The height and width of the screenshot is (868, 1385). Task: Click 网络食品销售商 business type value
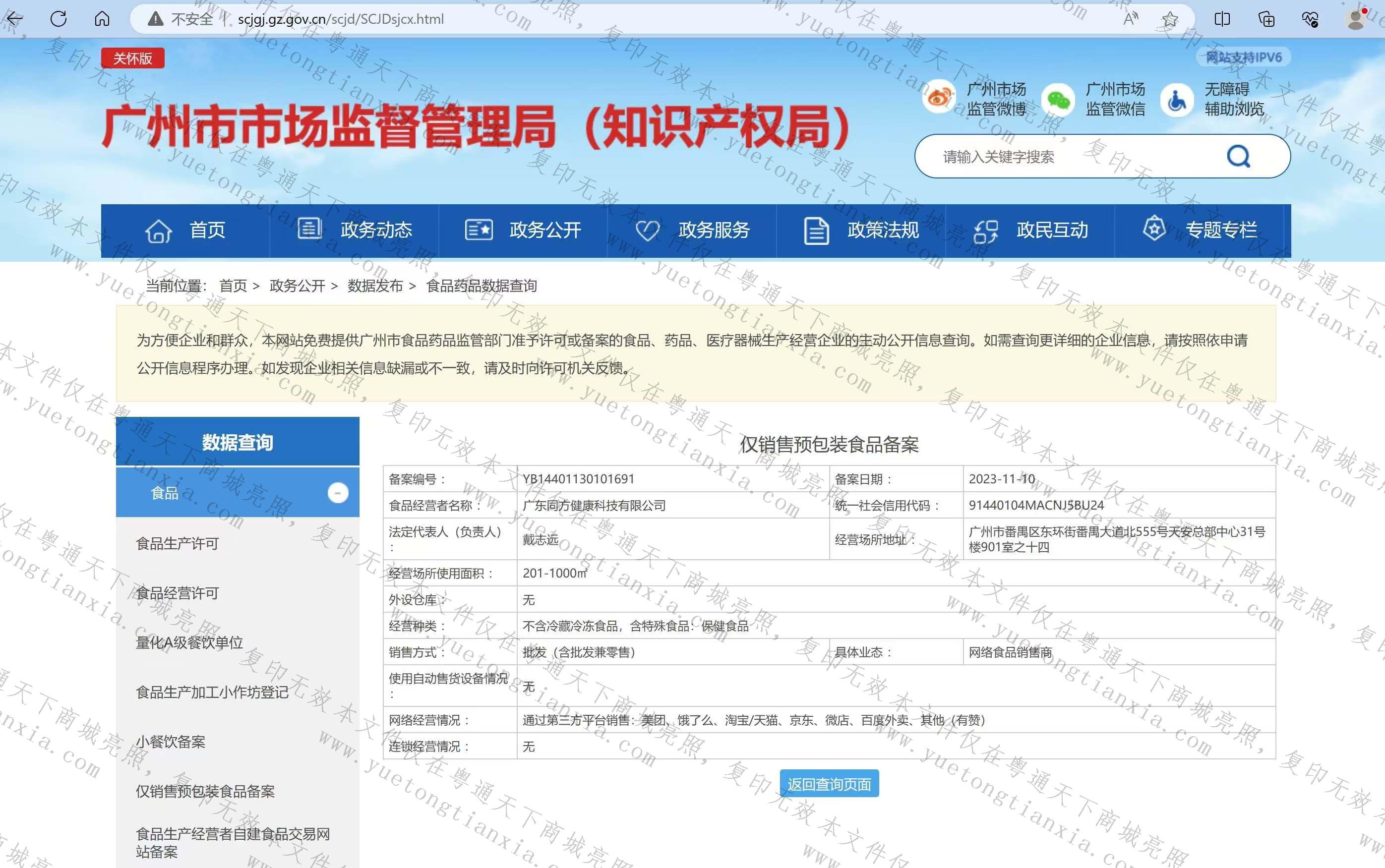pyautogui.click(x=1011, y=652)
